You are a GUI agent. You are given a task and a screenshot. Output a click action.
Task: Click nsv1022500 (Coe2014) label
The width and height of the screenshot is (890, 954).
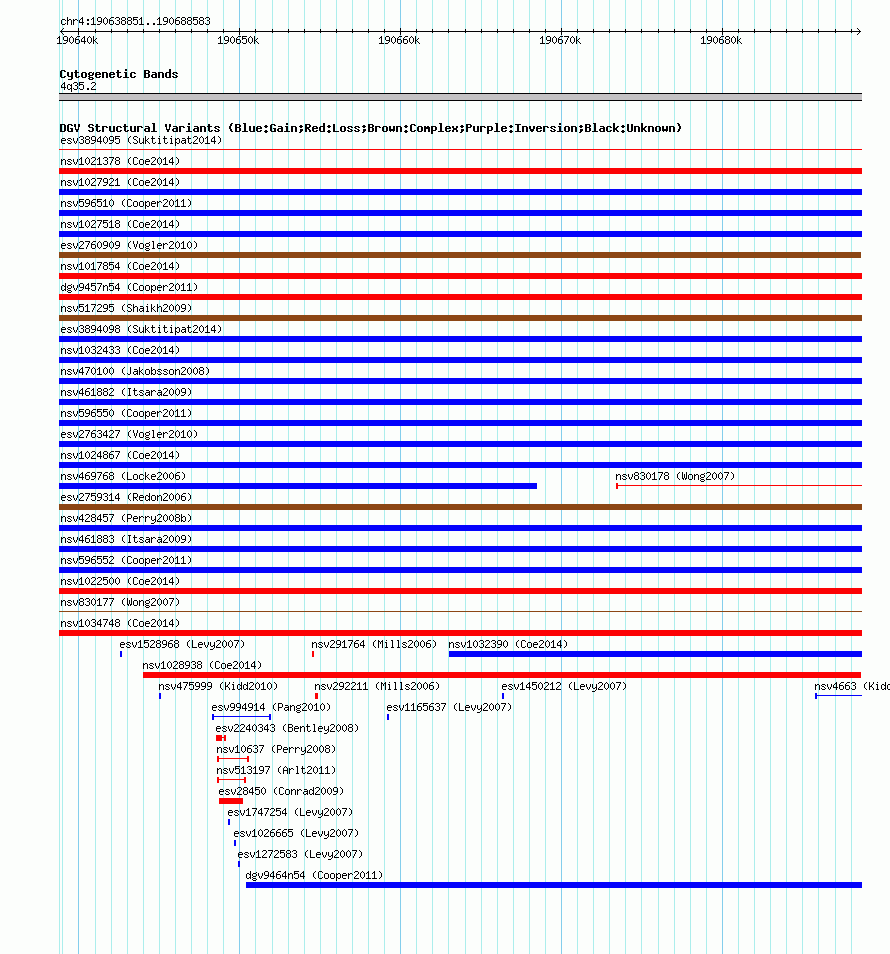click(120, 581)
